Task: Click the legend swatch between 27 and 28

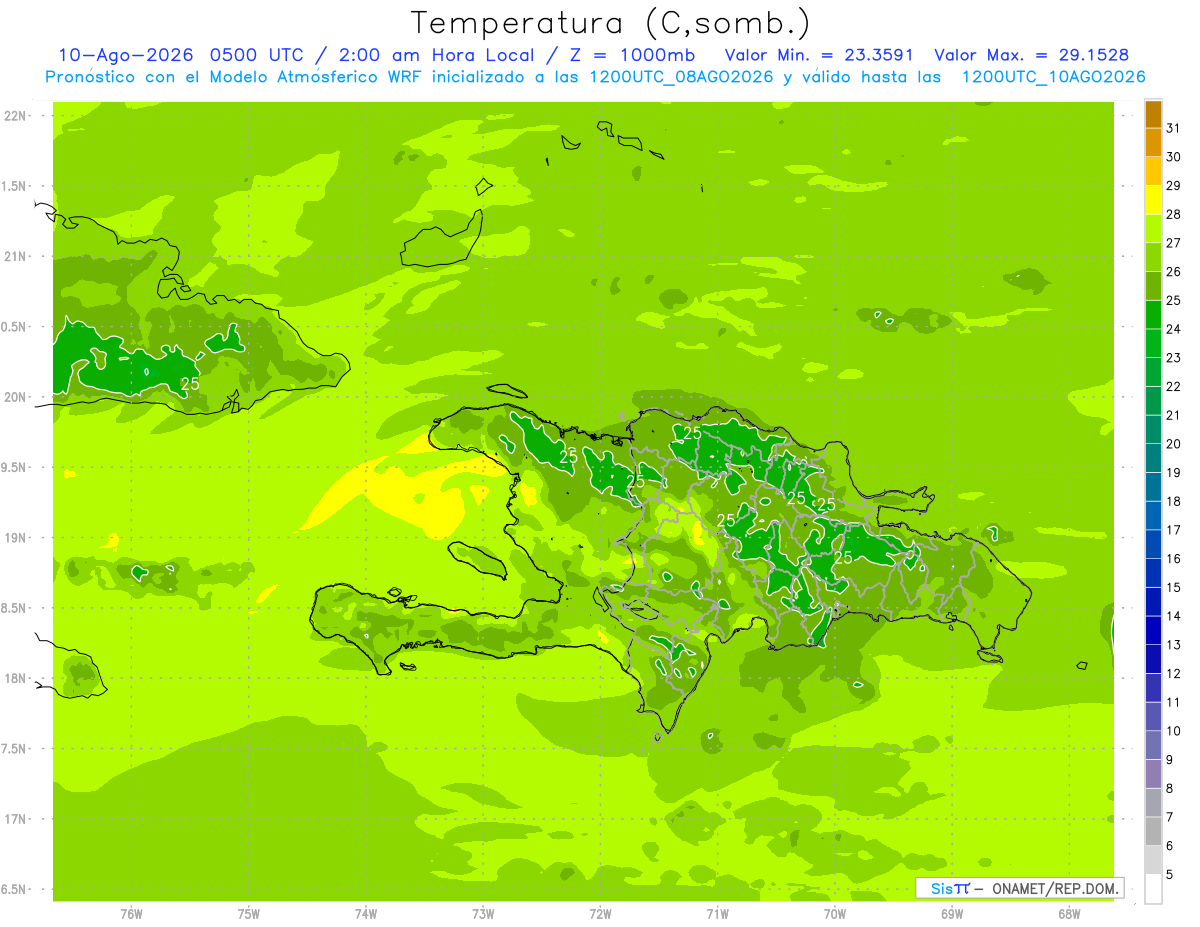Action: click(1153, 229)
